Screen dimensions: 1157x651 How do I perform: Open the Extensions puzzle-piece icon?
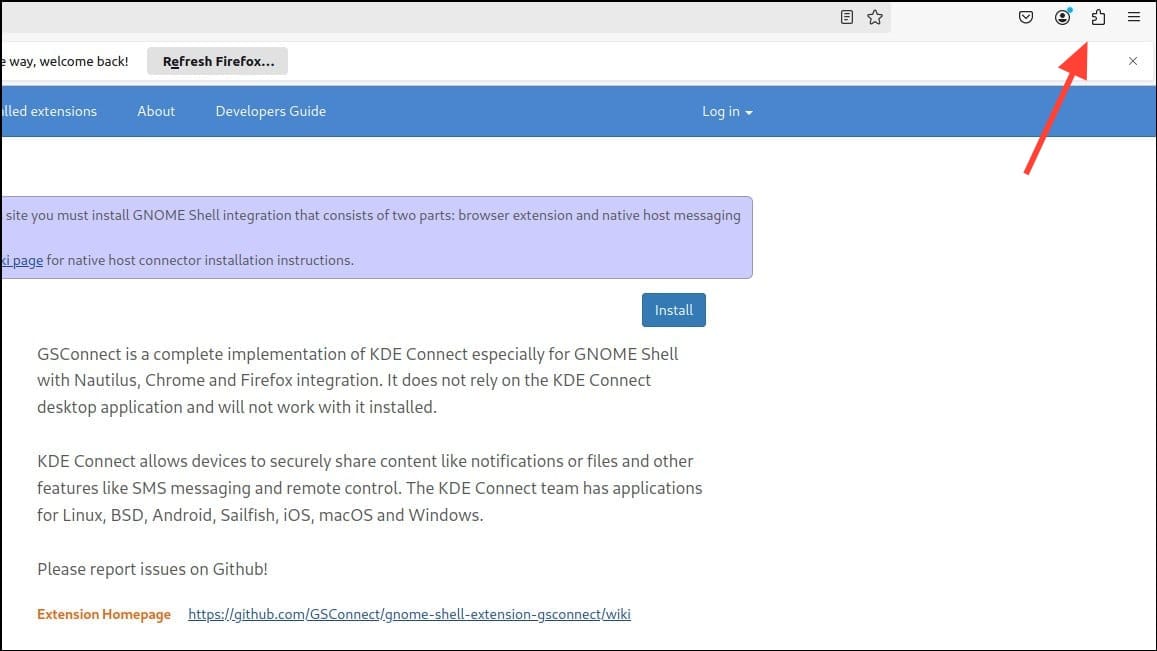point(1098,17)
